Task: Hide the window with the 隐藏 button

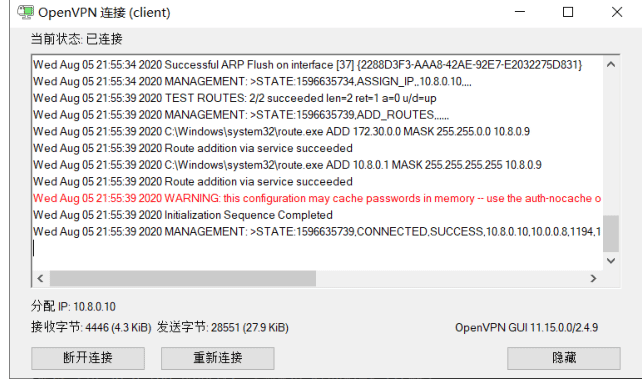Action: click(x=564, y=358)
